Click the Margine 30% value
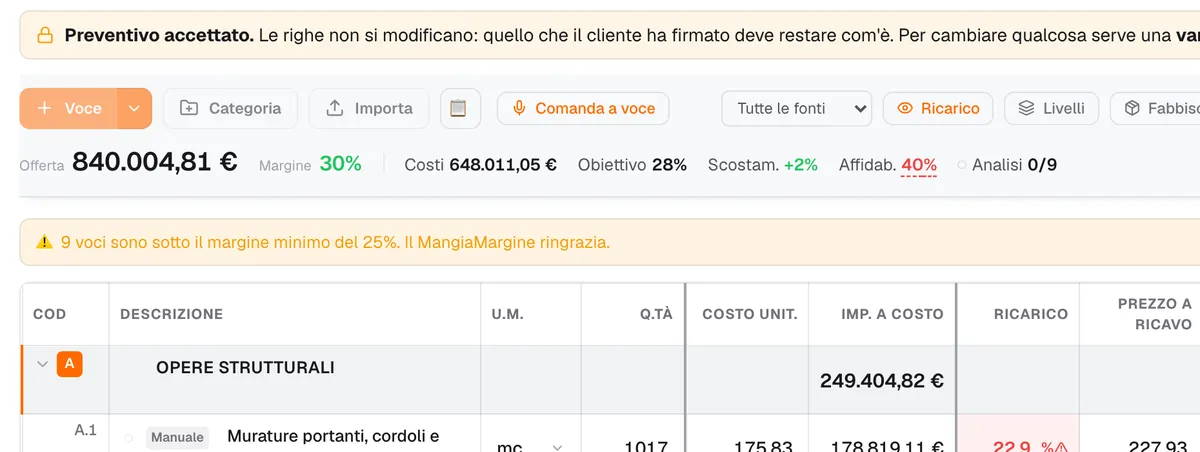The width and height of the screenshot is (1200, 452). tap(340, 163)
